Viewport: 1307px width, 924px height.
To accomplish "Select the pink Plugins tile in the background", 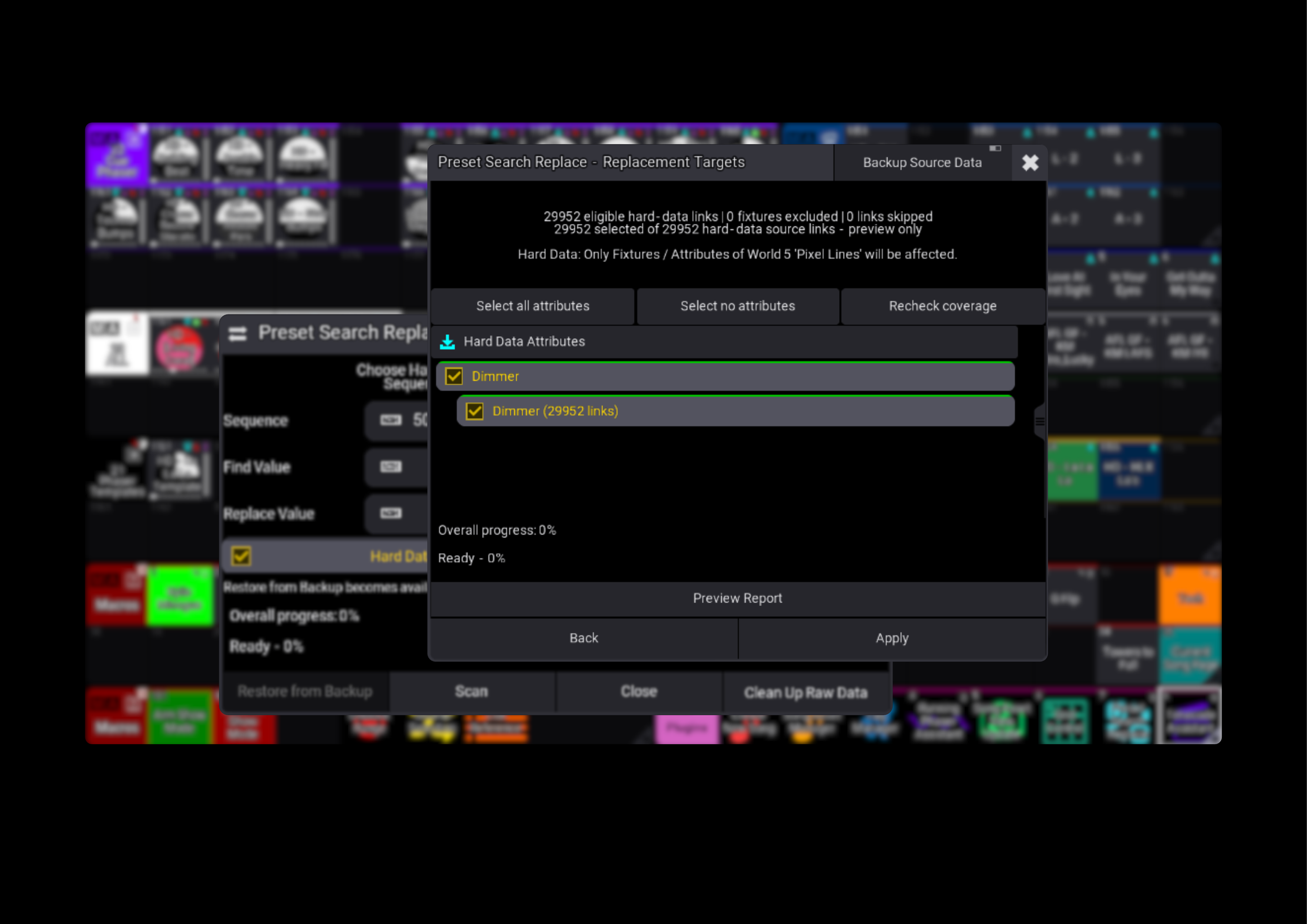I will point(687,728).
